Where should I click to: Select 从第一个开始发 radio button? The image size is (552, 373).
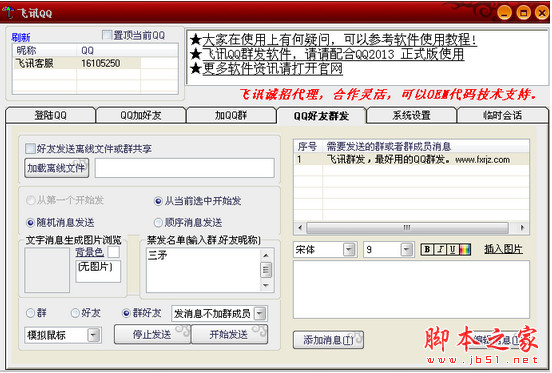click(31, 201)
